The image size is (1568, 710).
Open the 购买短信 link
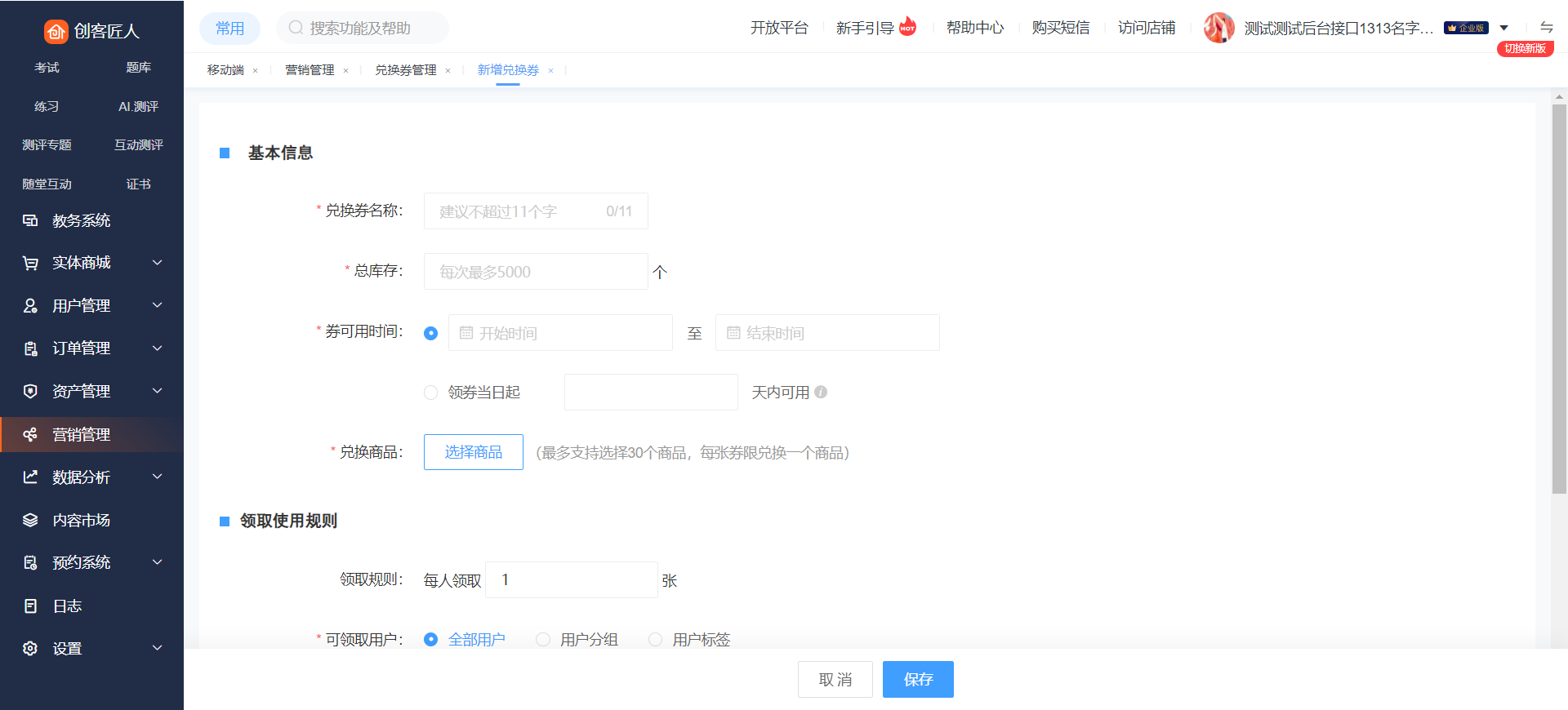coord(1061,28)
